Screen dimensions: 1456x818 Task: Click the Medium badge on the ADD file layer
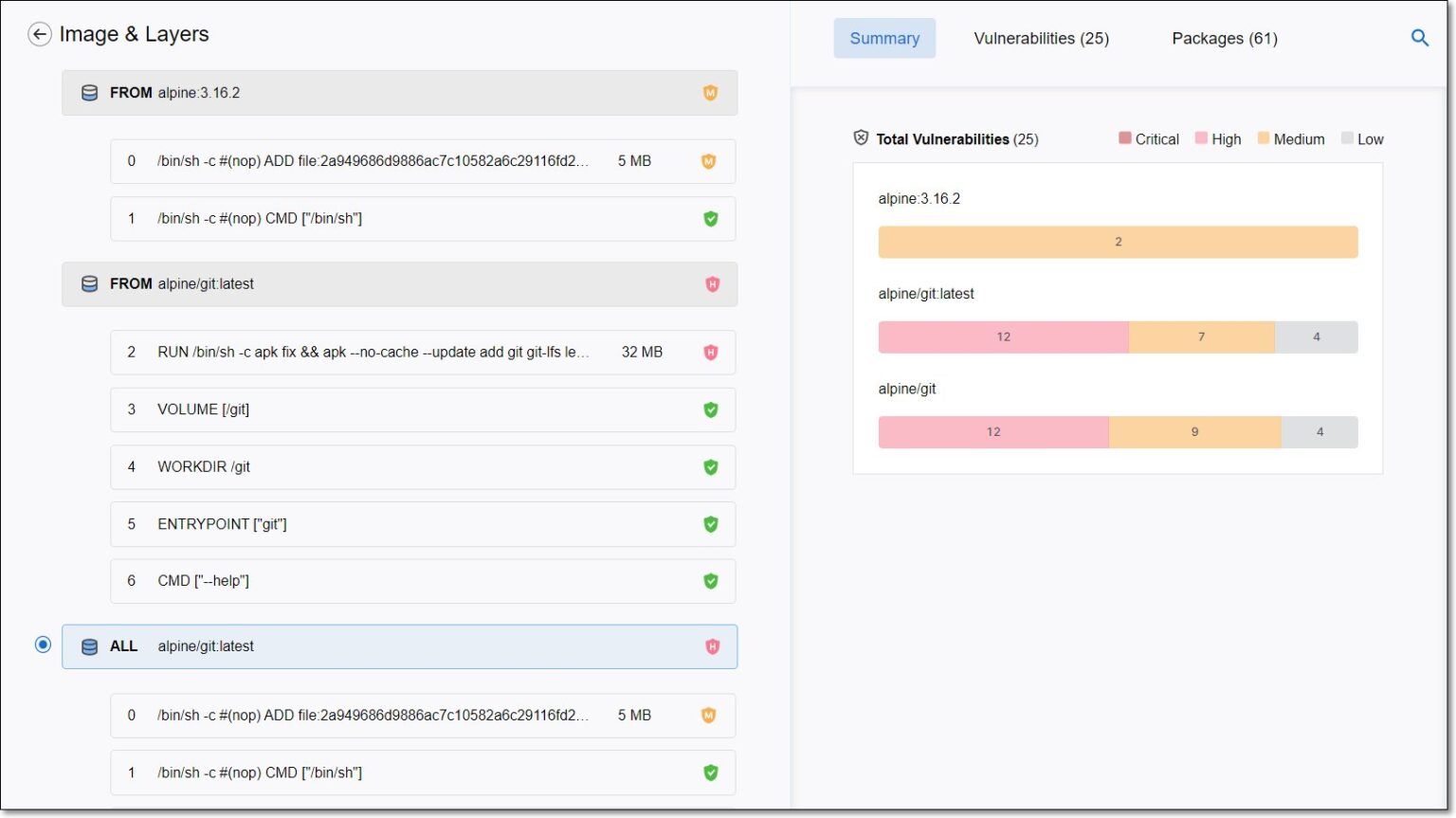[x=708, y=161]
